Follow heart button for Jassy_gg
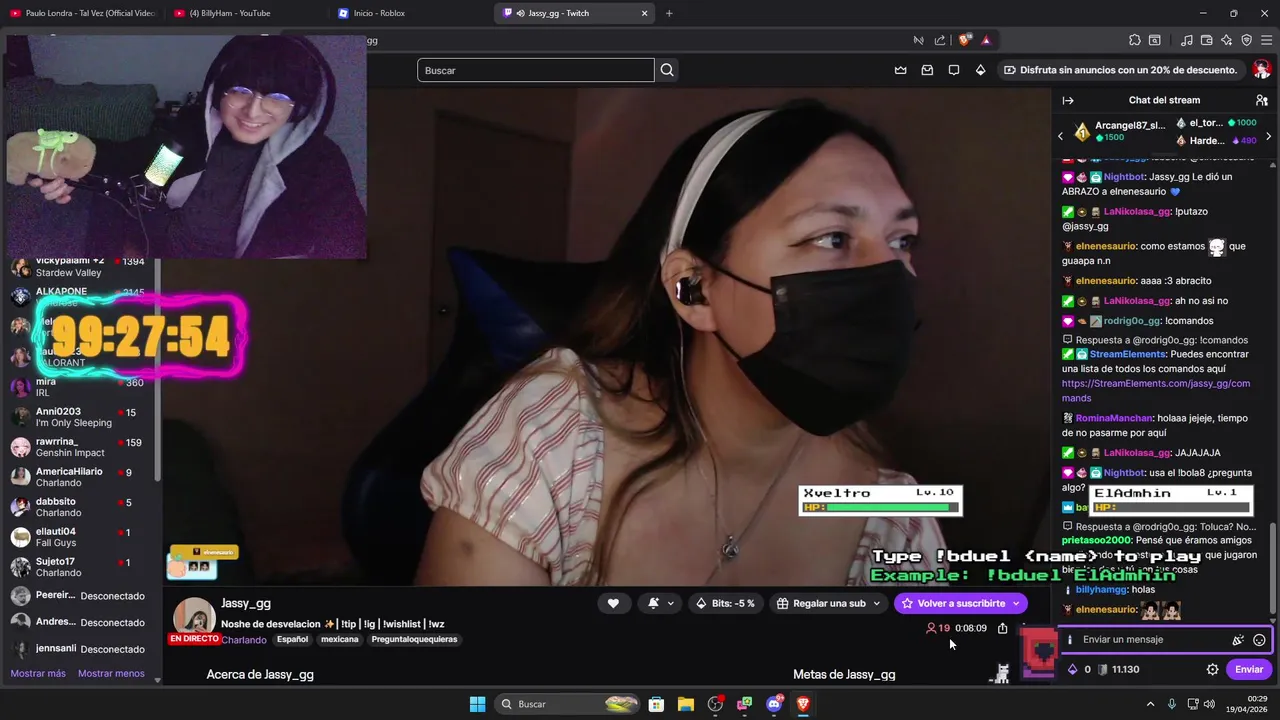Viewport: 1280px width, 720px height. (x=613, y=603)
